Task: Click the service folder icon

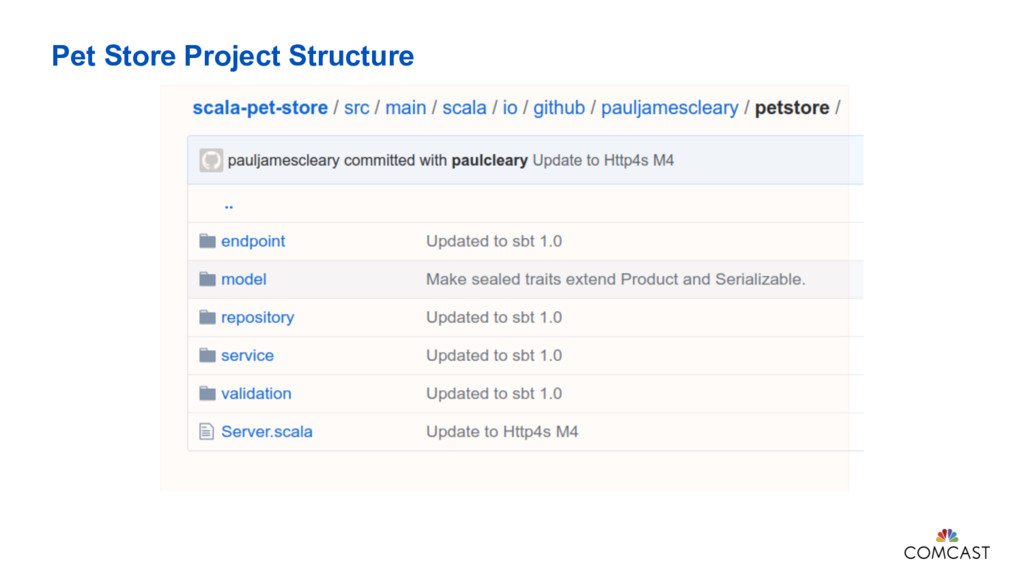Action: click(207, 355)
